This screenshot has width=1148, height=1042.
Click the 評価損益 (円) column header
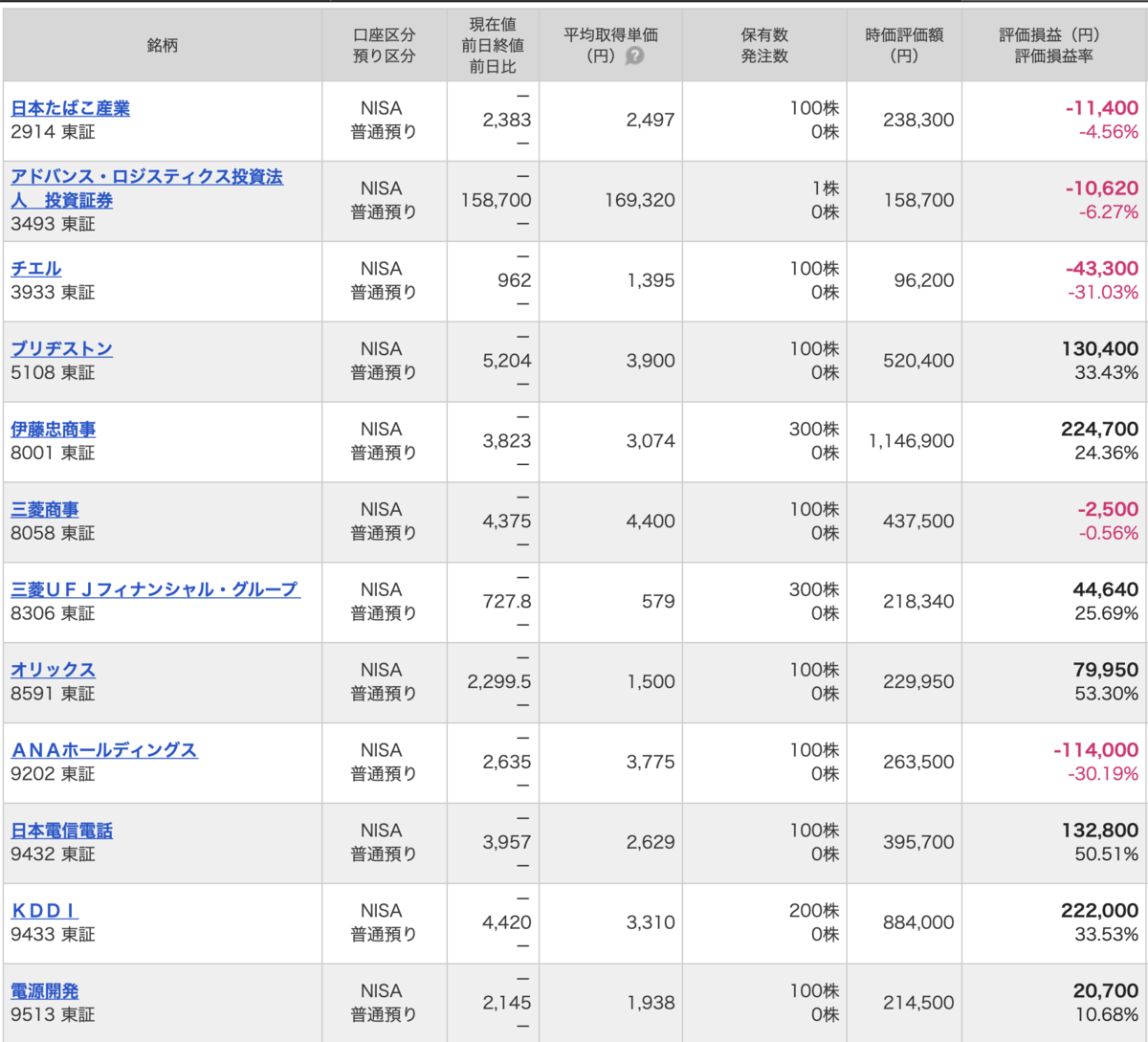tap(1054, 45)
